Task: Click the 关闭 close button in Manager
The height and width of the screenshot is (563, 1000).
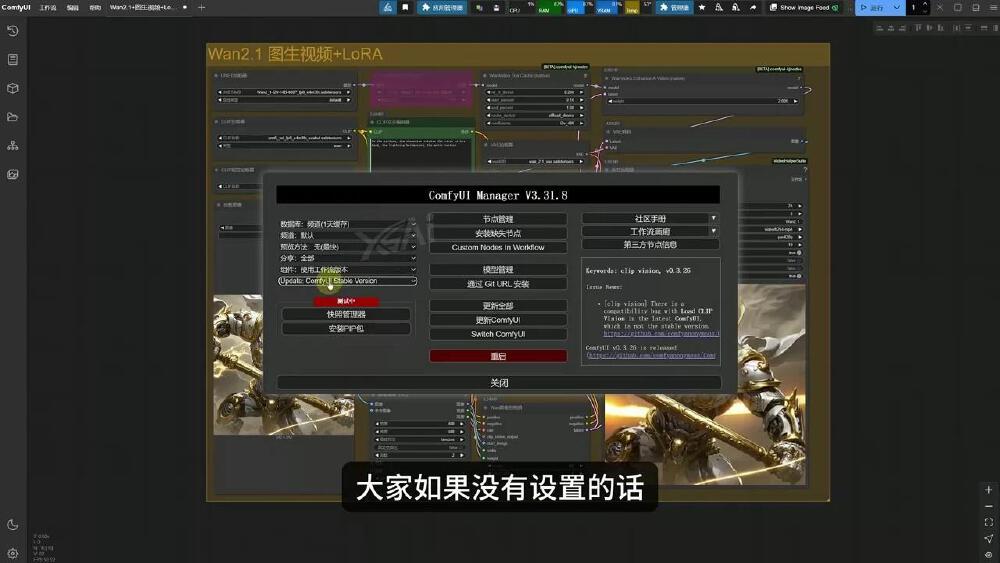Action: coord(499,383)
